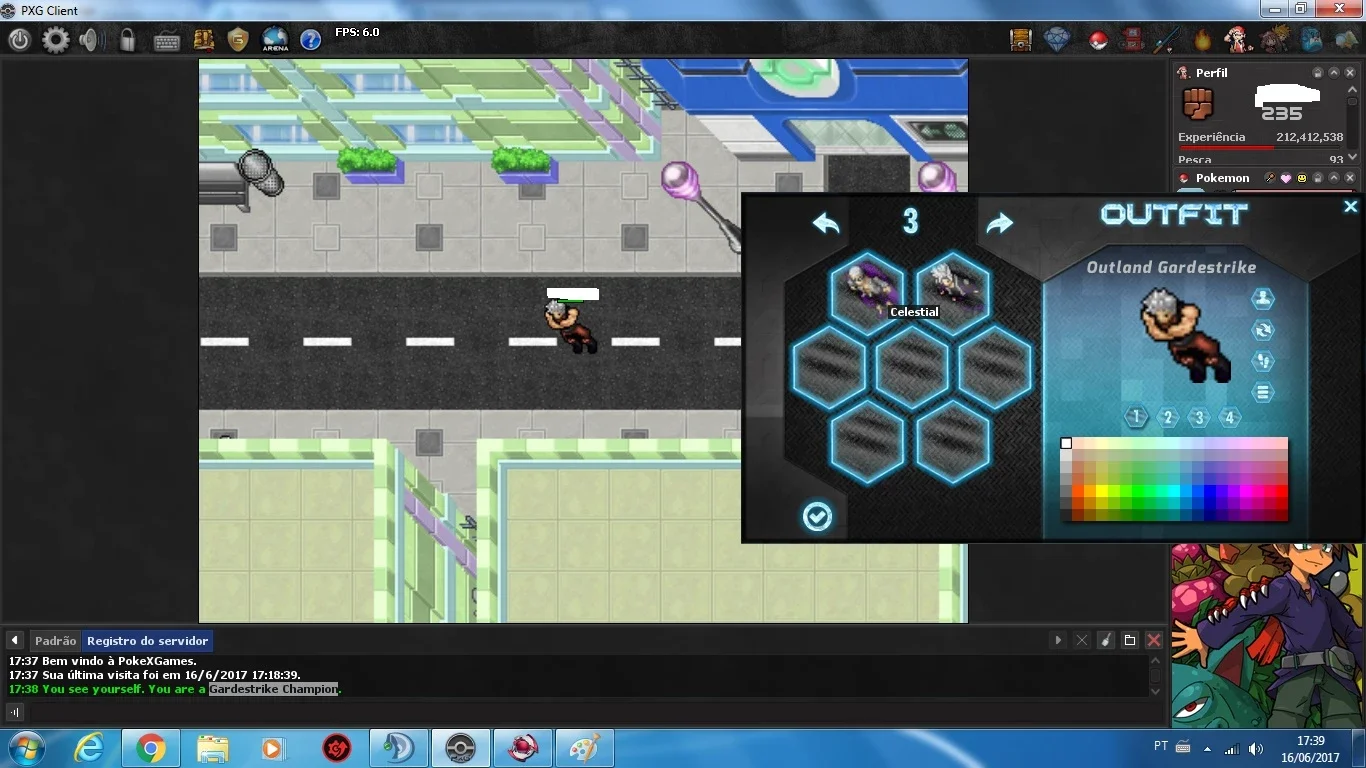Switch to the Padrão chat tab

click(55, 641)
